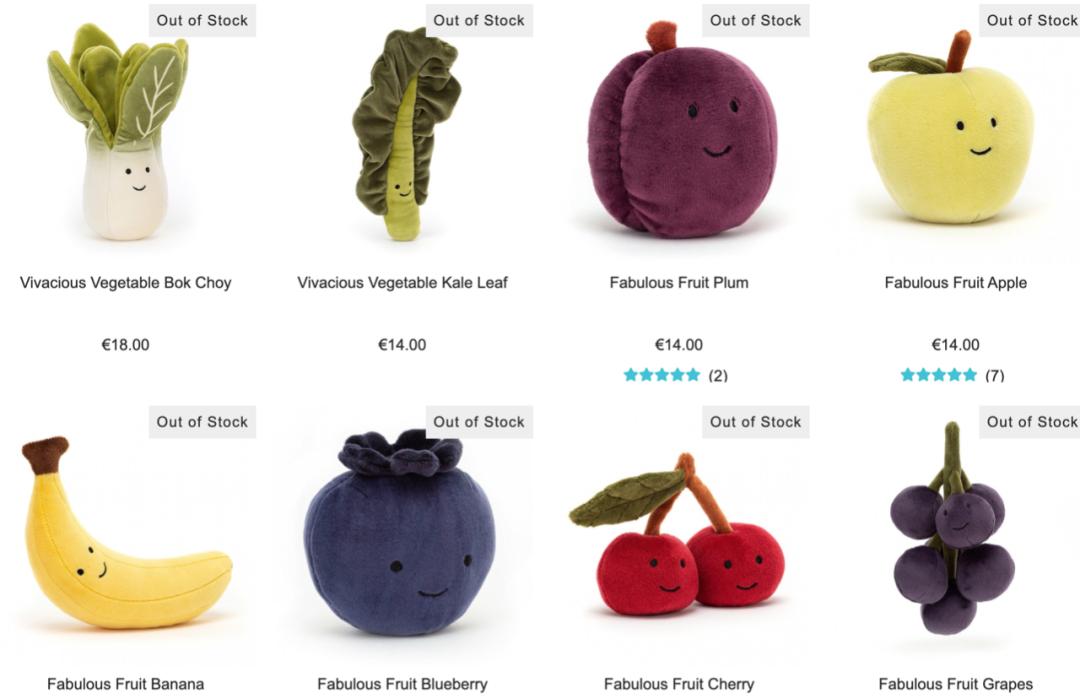Select the Fabulous Fruit Blueberry title
This screenshot has height=699, width=1080.
tap(402, 684)
